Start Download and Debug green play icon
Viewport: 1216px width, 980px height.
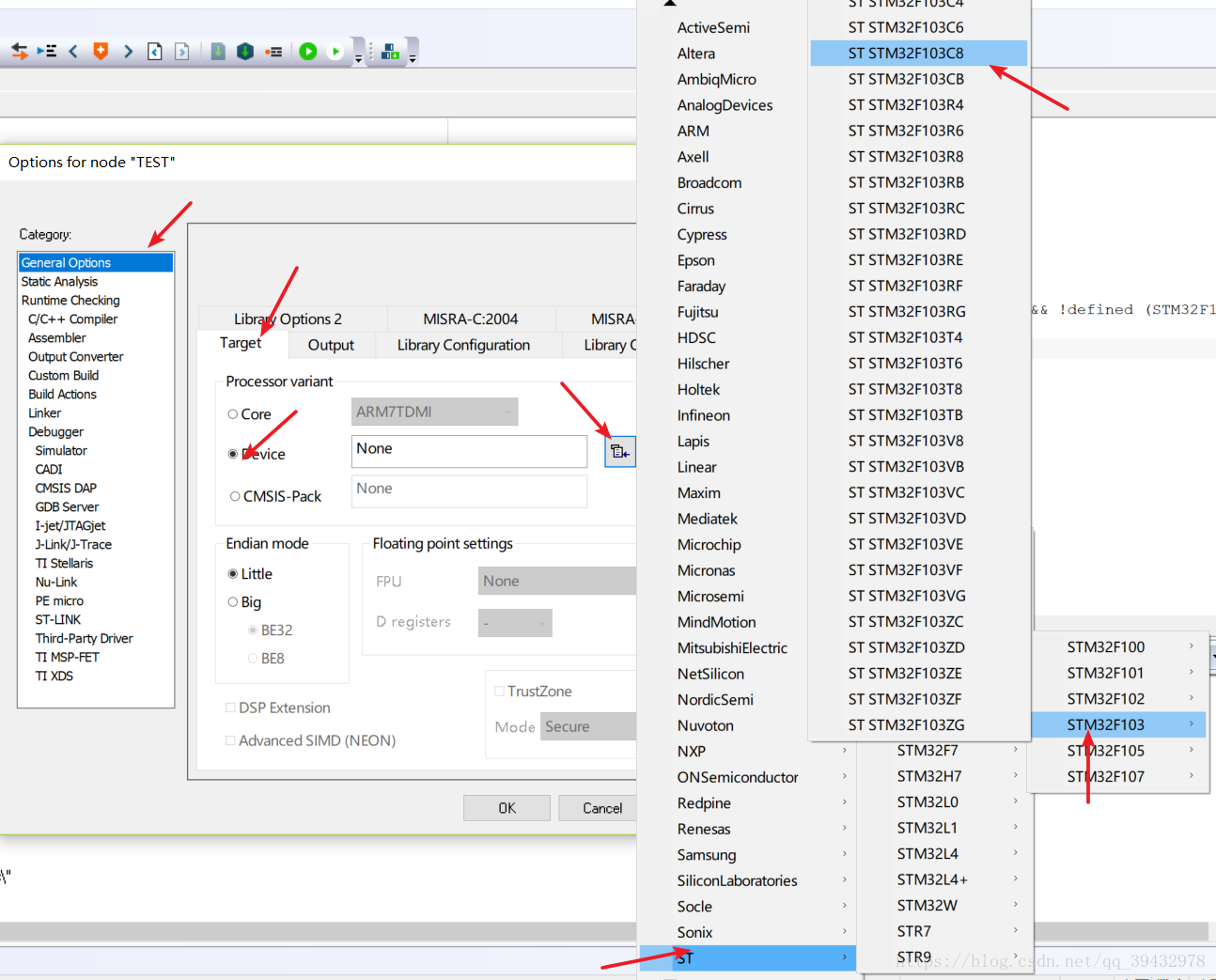tap(307, 52)
